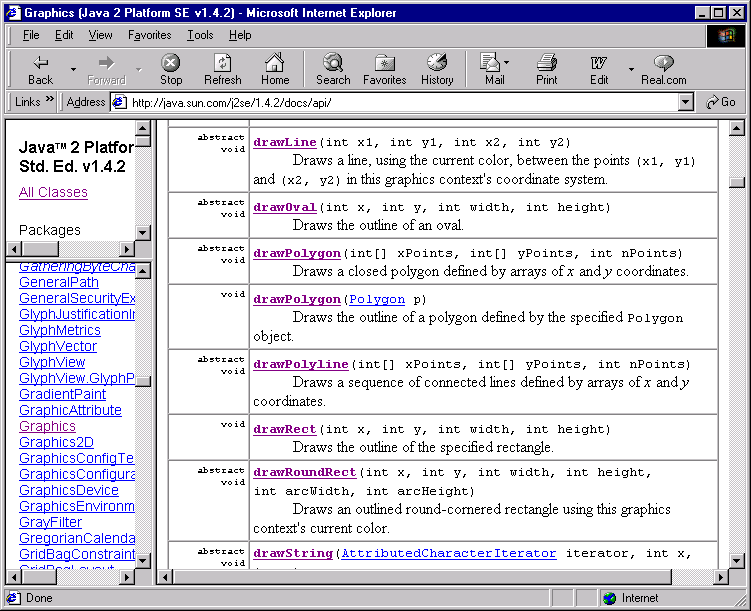Open the Tools menu
This screenshot has height=611, width=751.
(x=200, y=35)
